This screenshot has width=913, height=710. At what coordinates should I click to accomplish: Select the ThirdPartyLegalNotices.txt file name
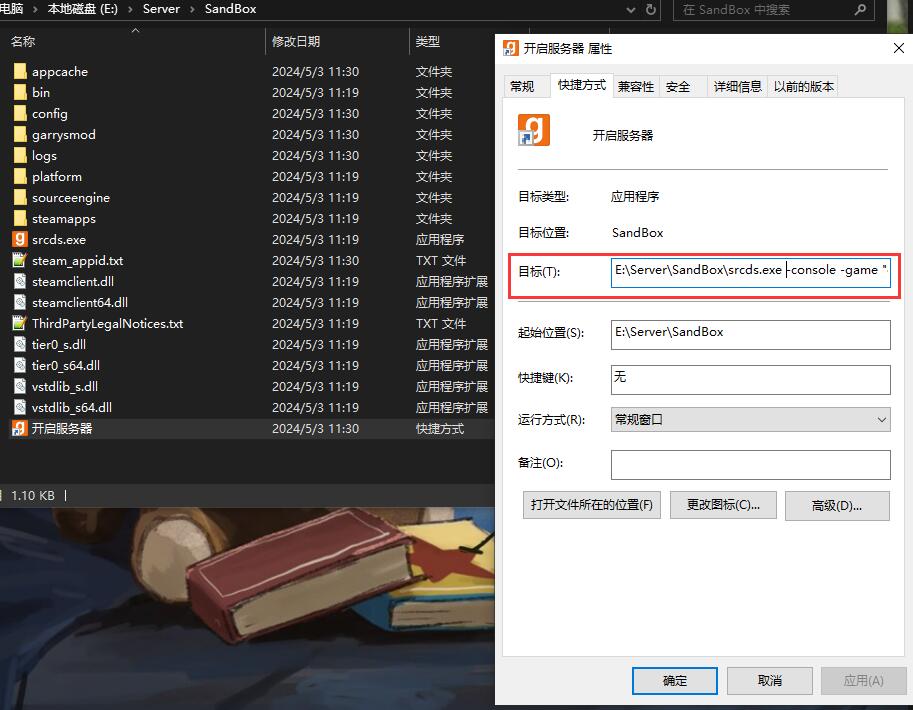click(x=108, y=323)
